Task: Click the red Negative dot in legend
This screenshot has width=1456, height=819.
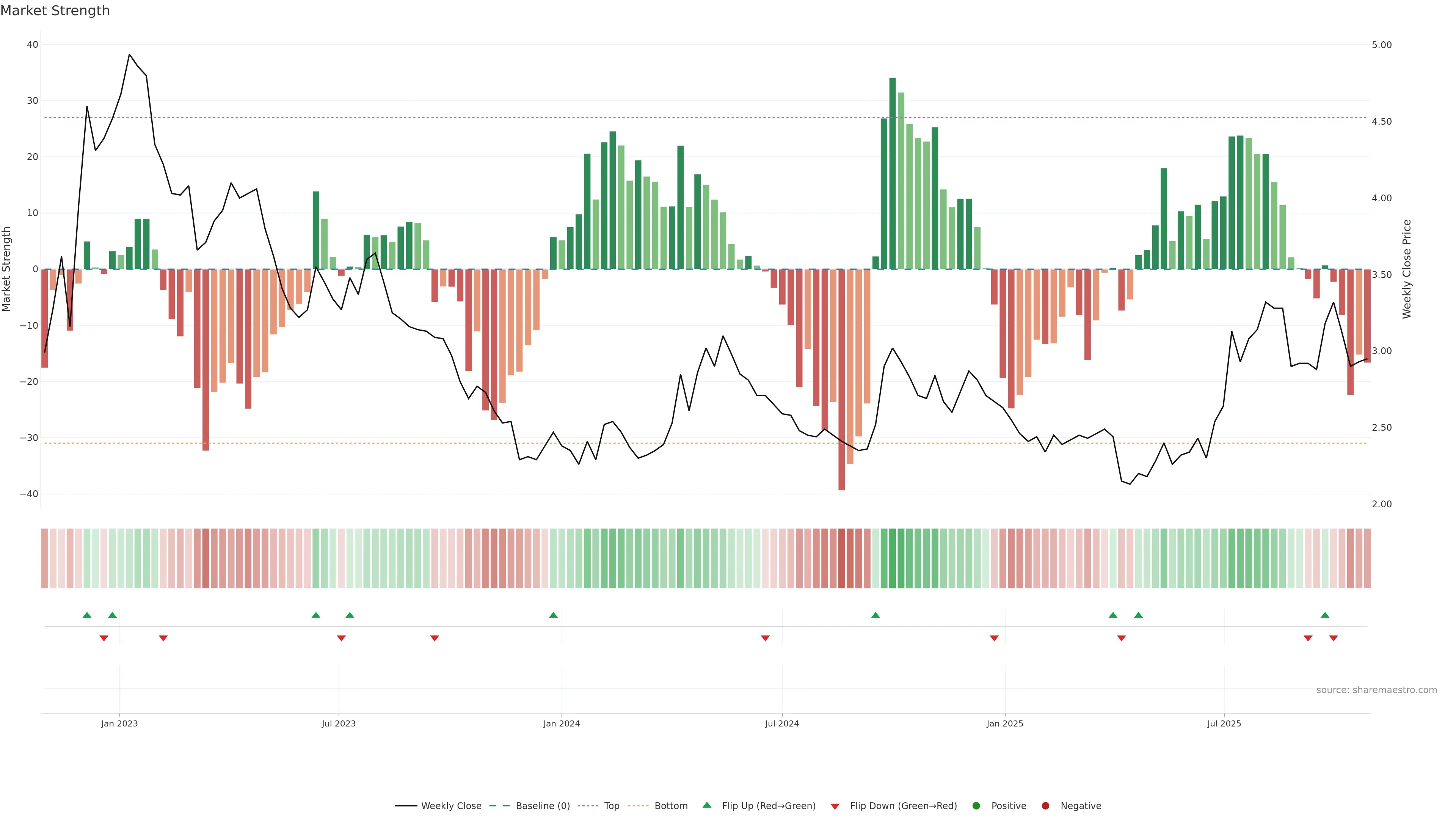Action: (1045, 805)
